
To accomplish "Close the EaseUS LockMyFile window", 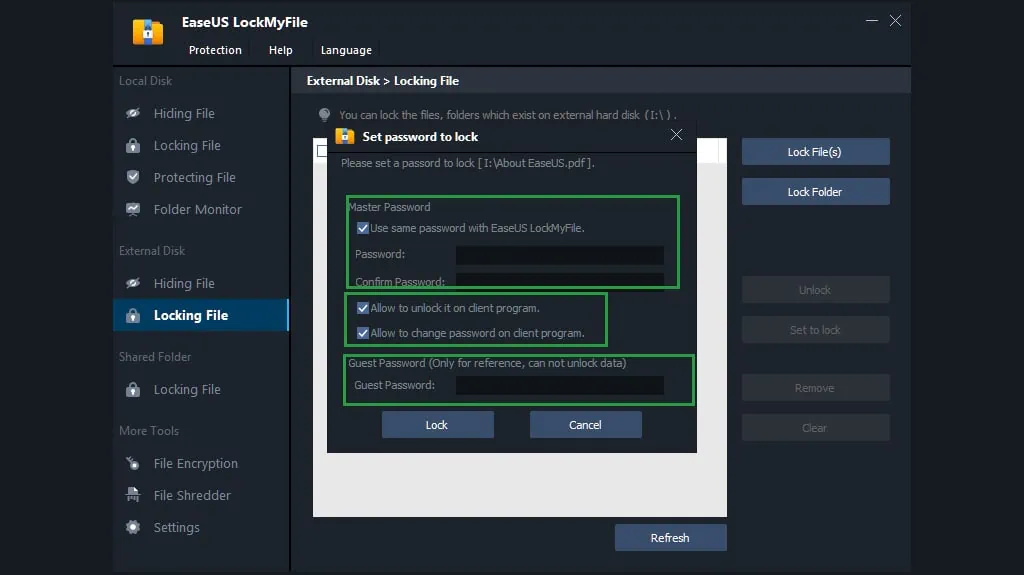I will click(895, 21).
